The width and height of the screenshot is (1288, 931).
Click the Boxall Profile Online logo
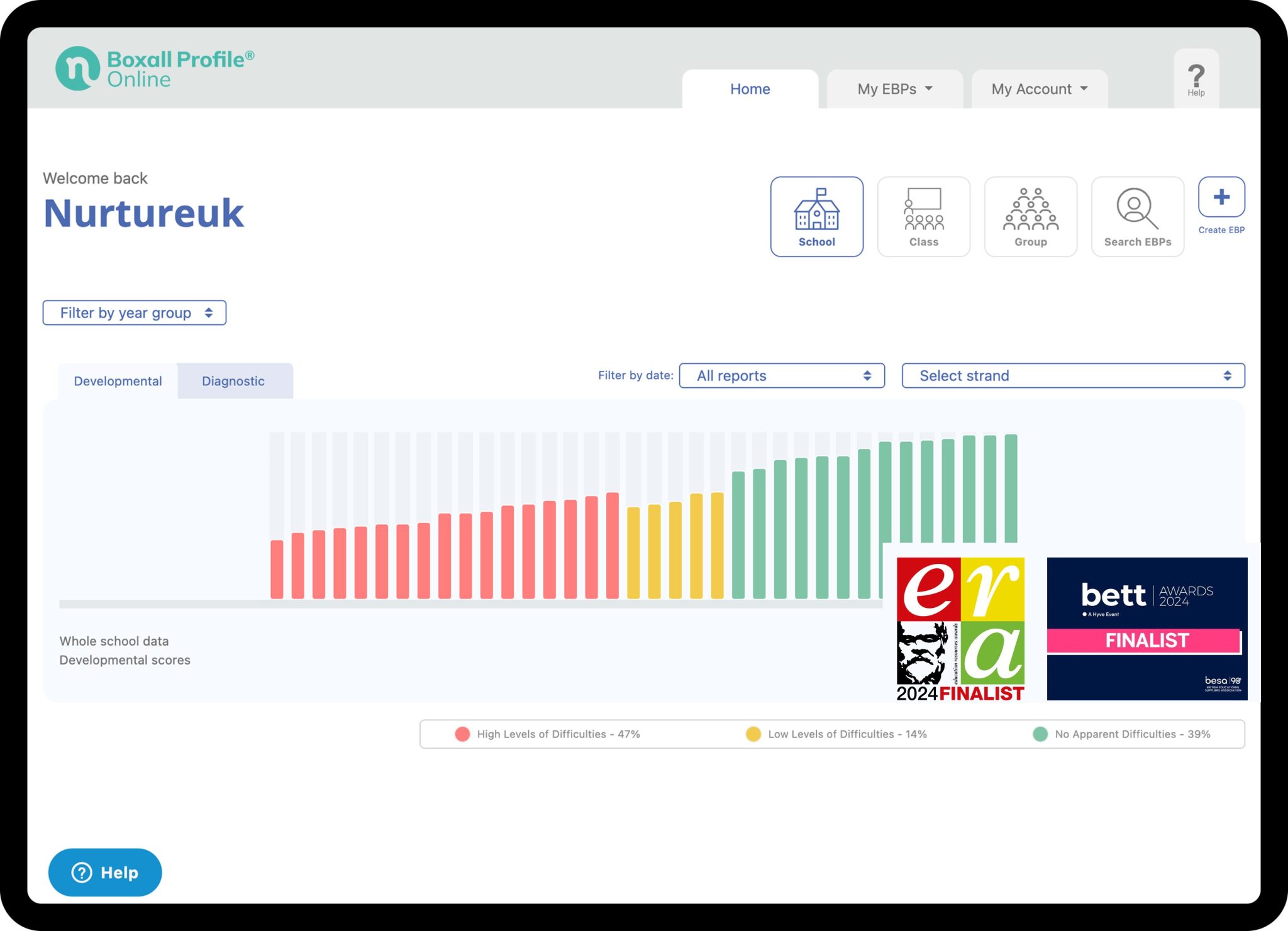tap(155, 69)
